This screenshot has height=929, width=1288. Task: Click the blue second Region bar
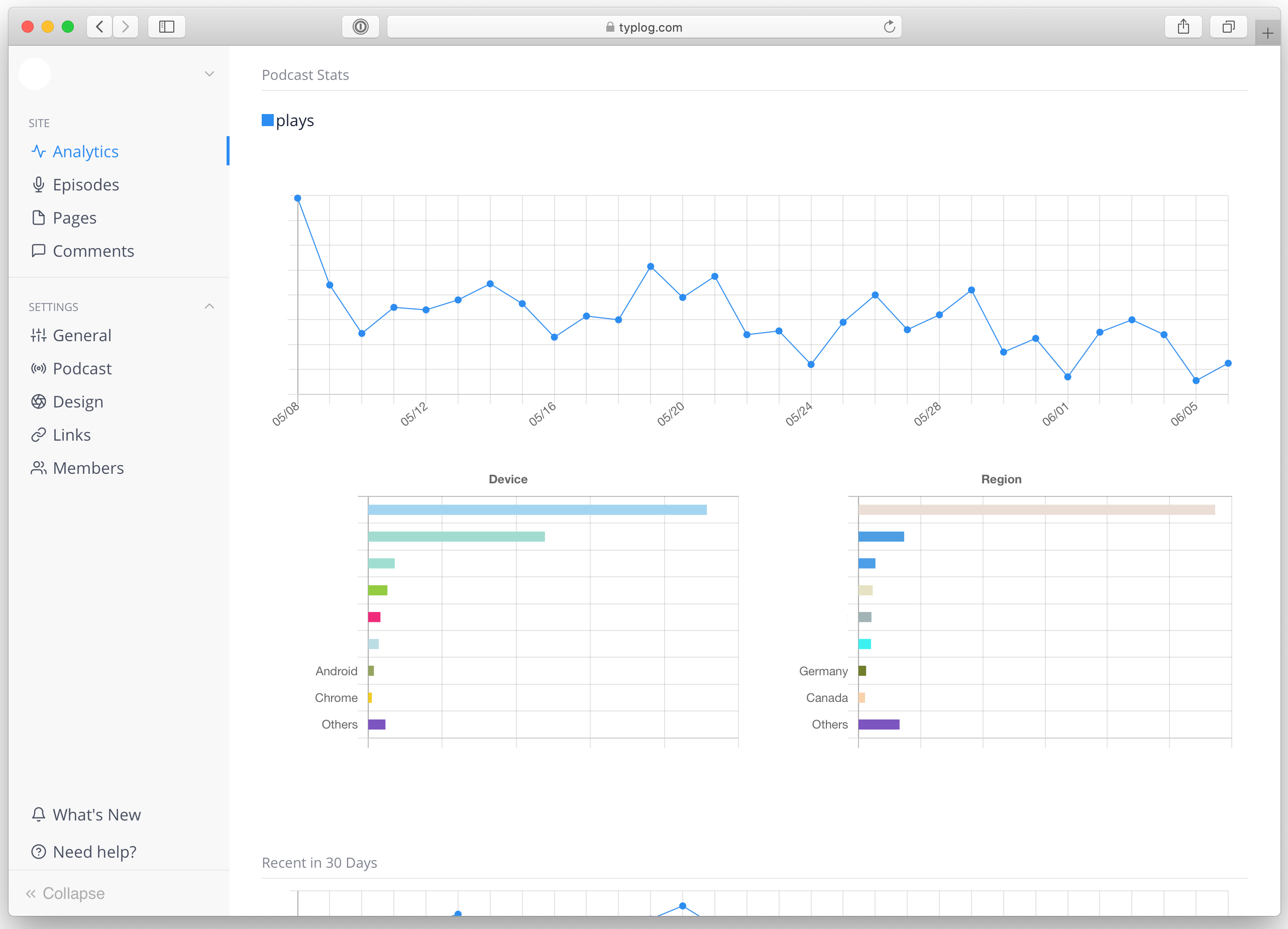click(x=882, y=537)
